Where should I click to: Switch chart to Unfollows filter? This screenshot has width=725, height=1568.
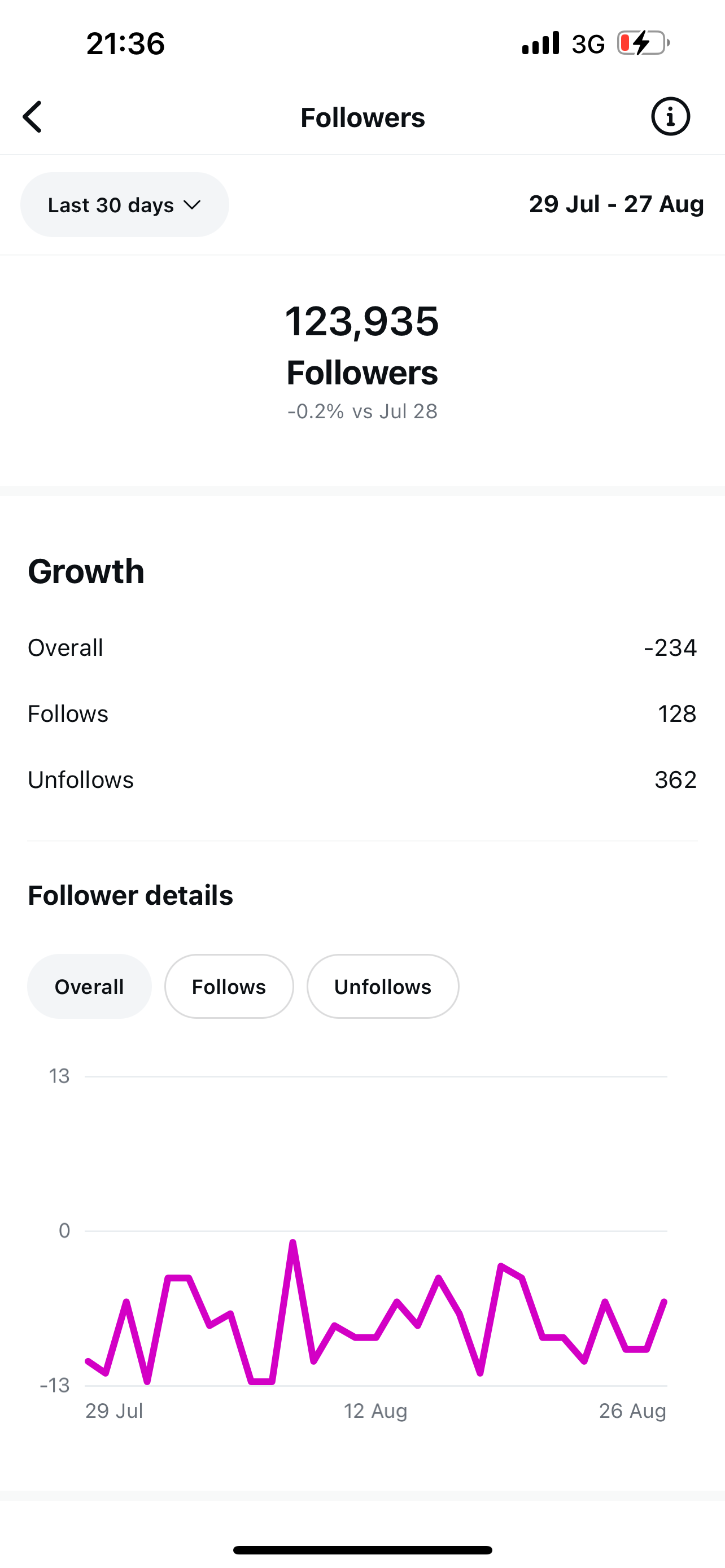(382, 986)
